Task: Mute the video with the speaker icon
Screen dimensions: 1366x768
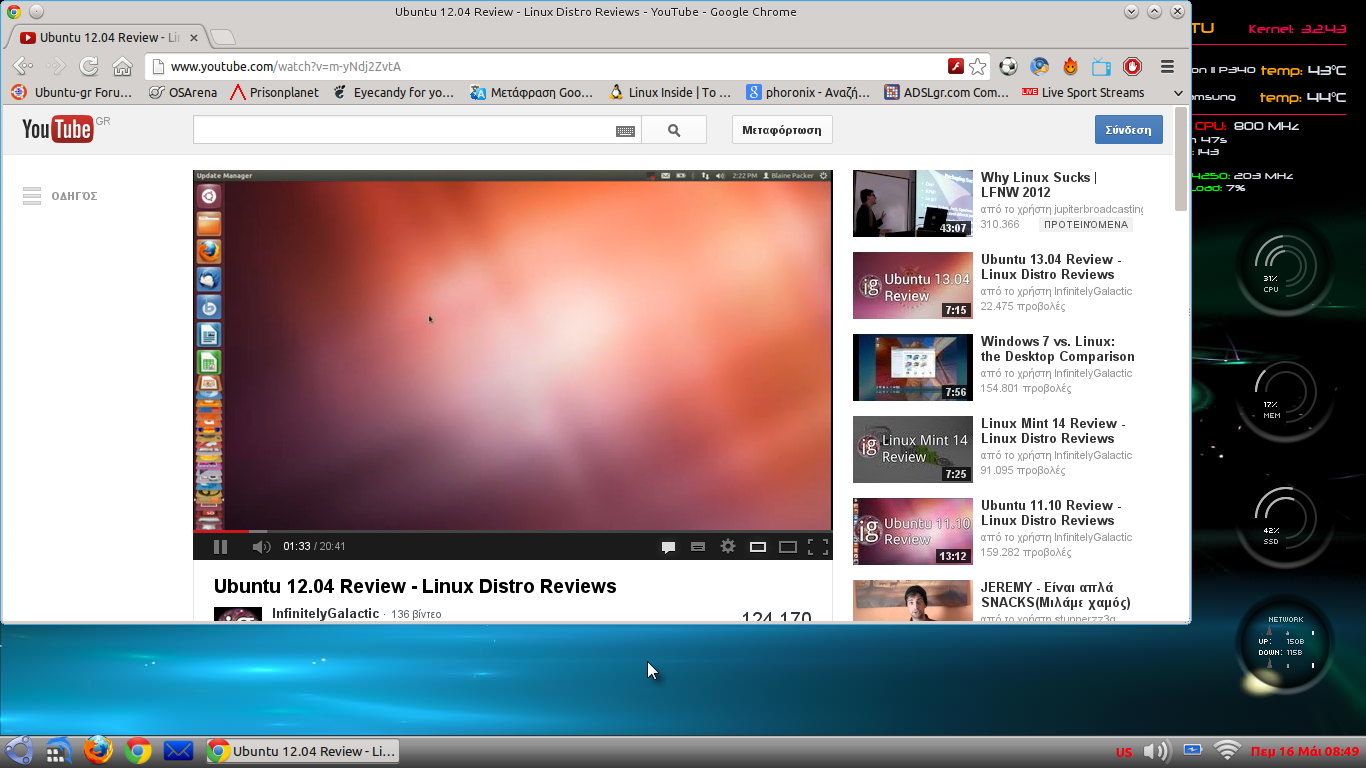Action: coord(261,547)
